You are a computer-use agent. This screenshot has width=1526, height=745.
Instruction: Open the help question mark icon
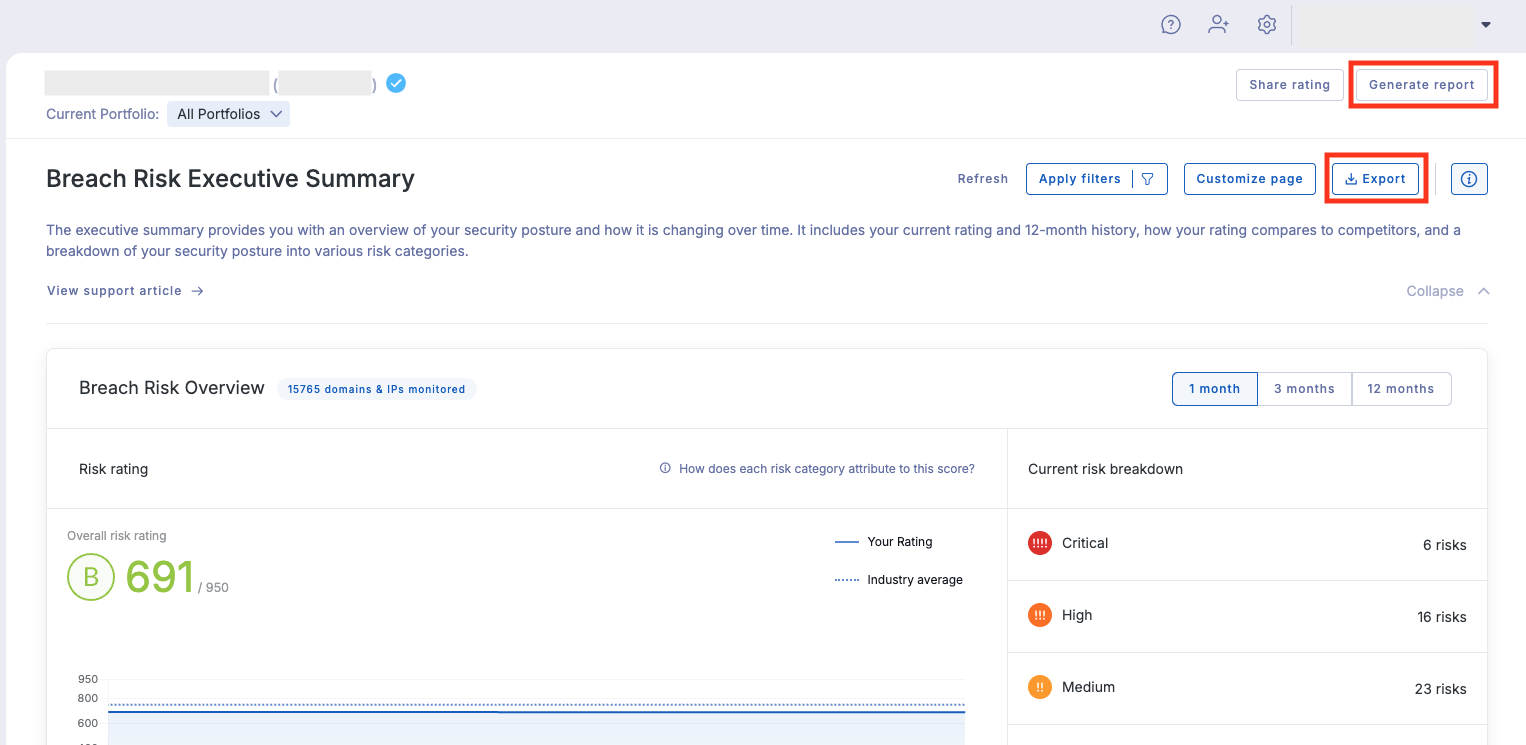[x=1171, y=25]
